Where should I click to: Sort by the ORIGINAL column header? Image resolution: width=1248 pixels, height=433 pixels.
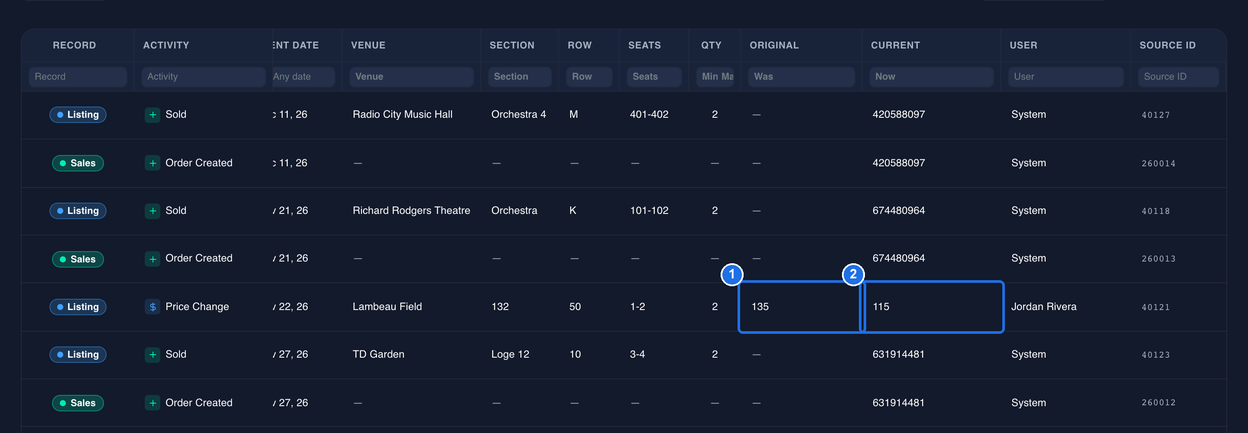click(774, 45)
